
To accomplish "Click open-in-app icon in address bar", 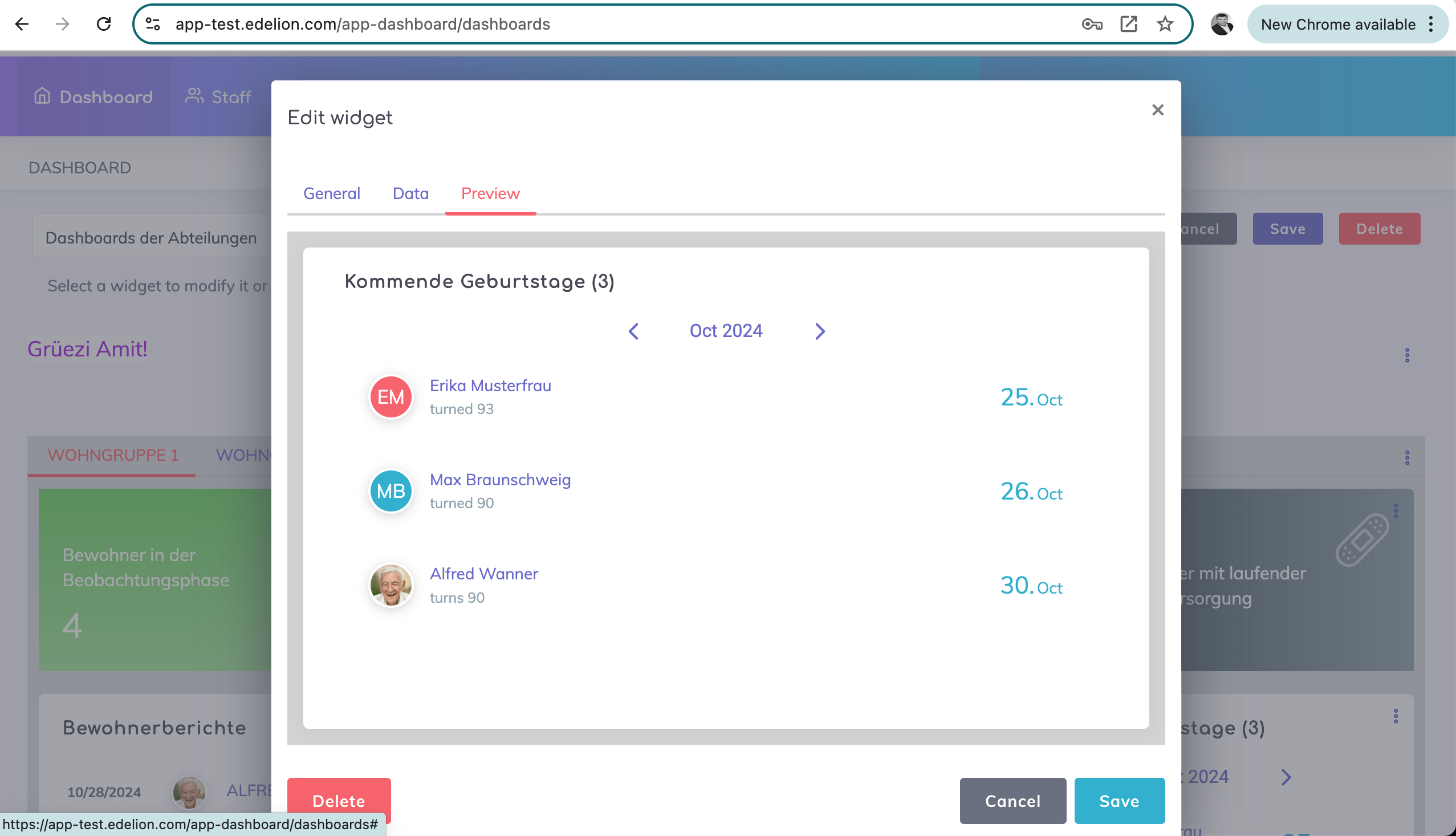I will 1128,24.
